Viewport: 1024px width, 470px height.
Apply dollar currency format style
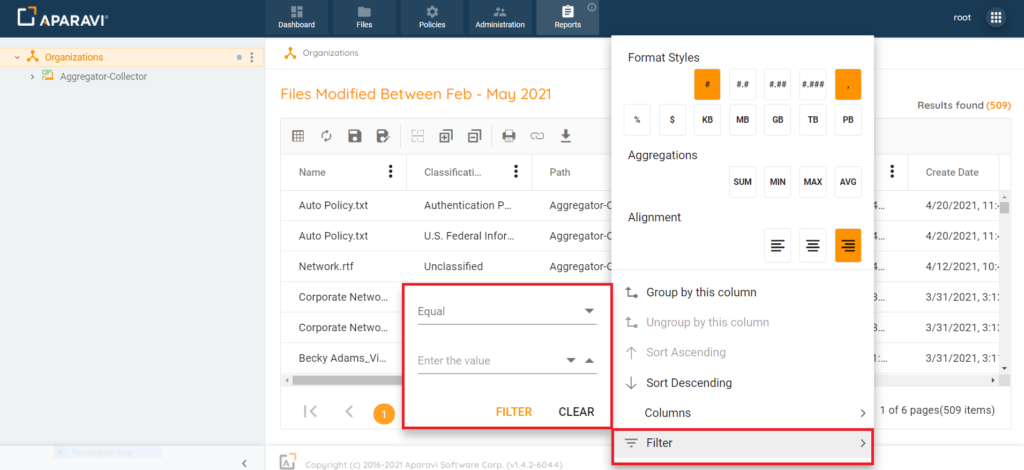672,120
